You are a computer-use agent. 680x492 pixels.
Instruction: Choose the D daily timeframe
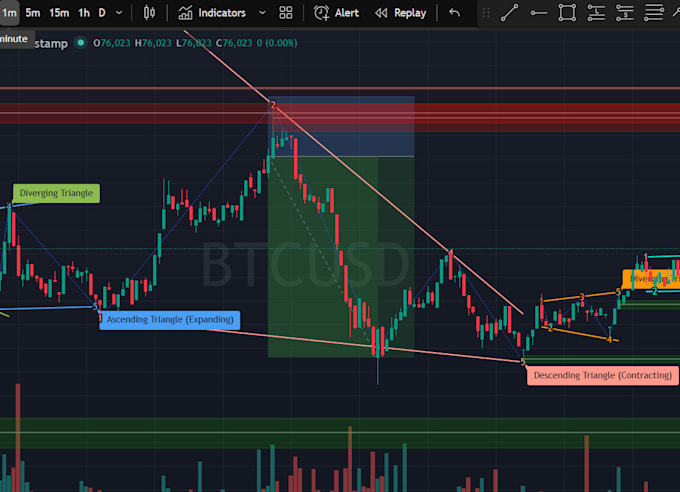102,13
